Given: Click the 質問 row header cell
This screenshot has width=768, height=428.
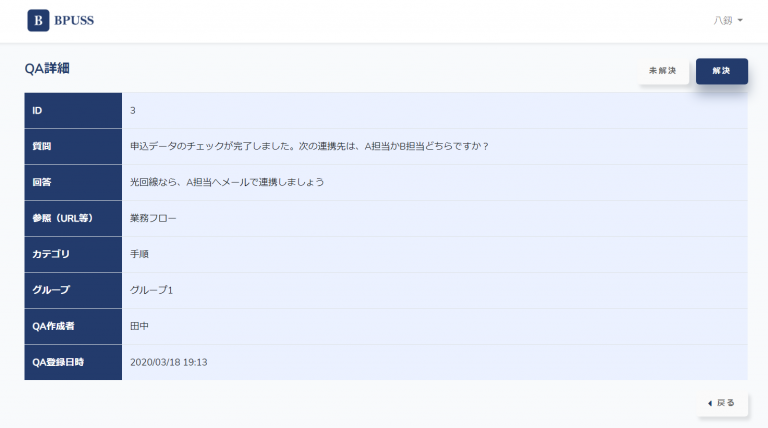Looking at the screenshot, I should click(x=73, y=146).
